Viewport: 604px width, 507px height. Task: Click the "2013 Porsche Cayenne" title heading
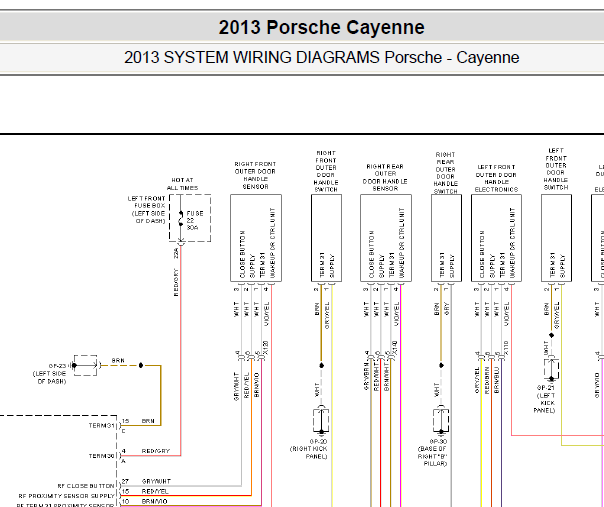(321, 27)
